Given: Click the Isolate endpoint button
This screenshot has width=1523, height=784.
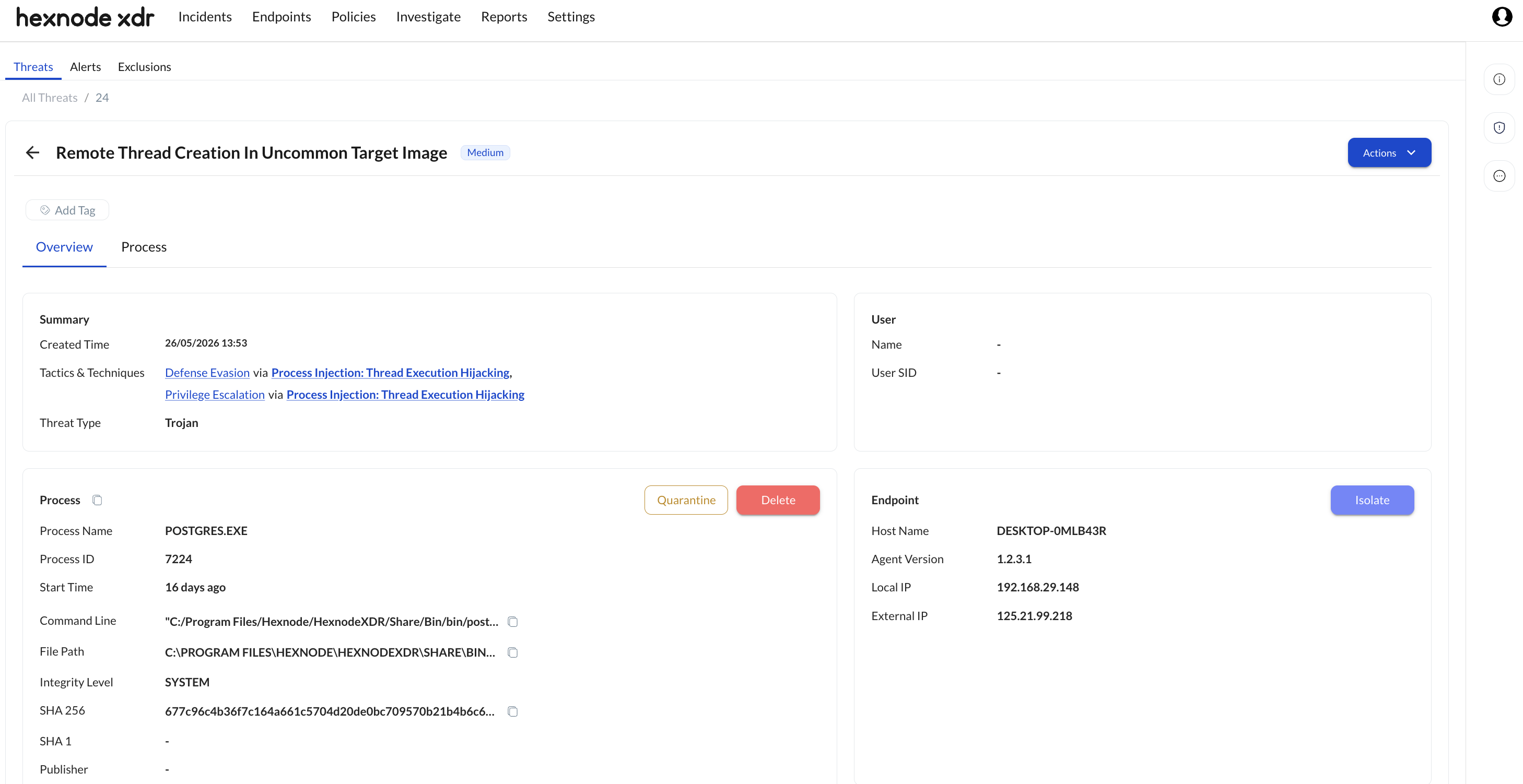Looking at the screenshot, I should point(1372,500).
